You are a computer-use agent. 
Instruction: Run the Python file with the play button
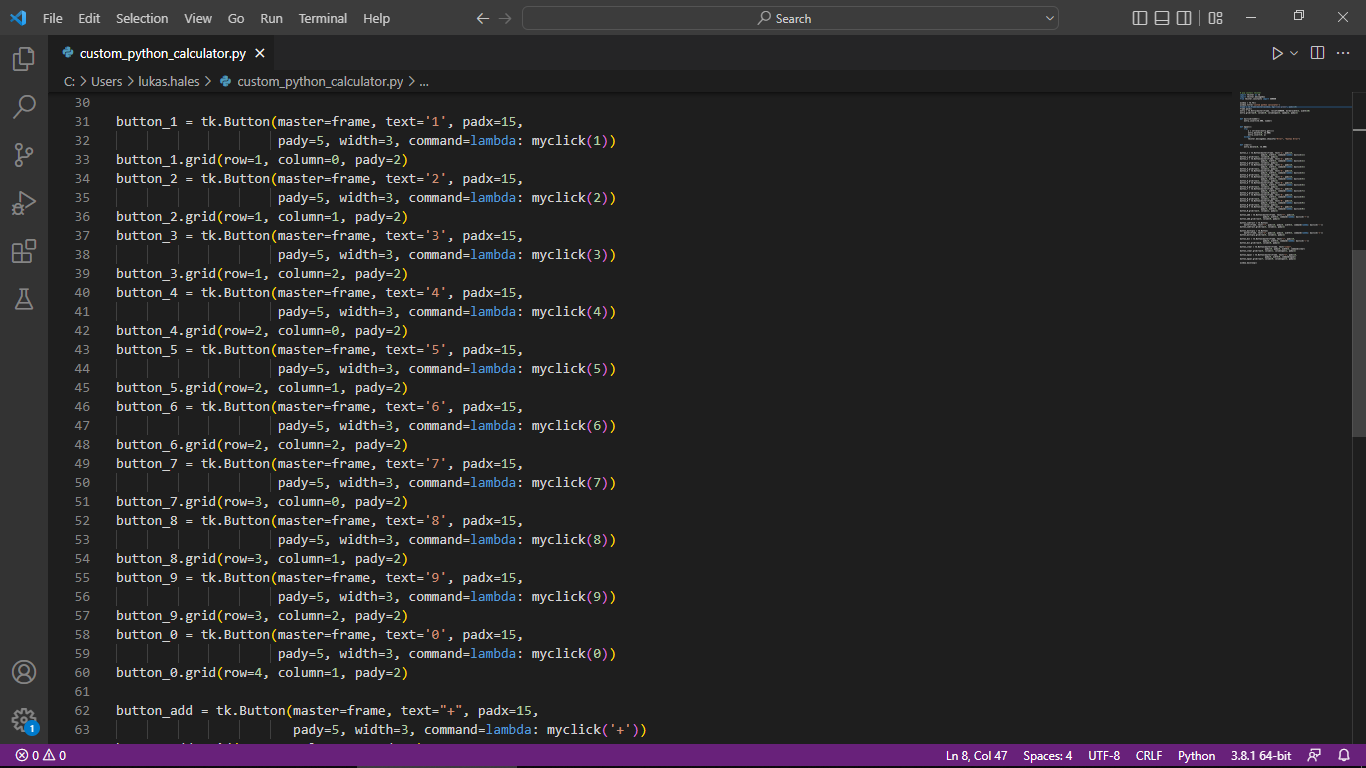pyautogui.click(x=1279, y=53)
